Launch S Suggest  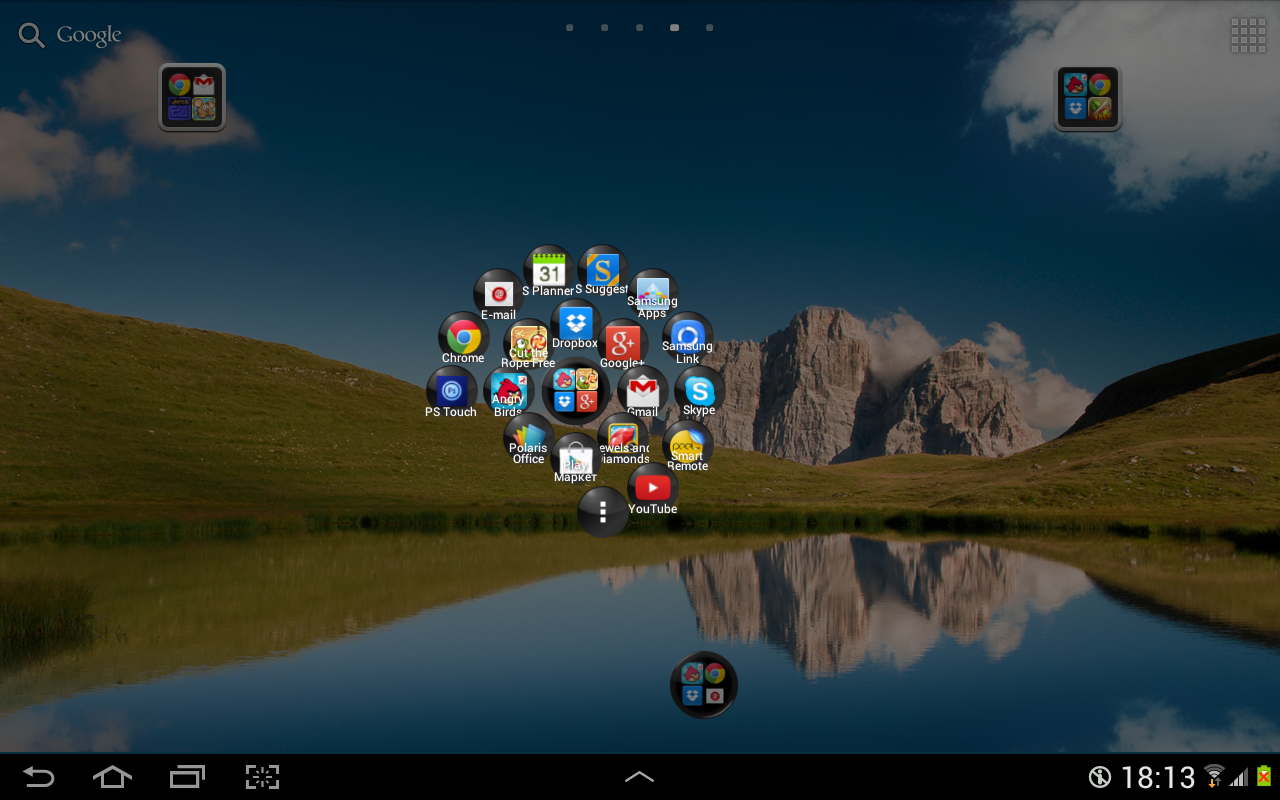pos(603,271)
